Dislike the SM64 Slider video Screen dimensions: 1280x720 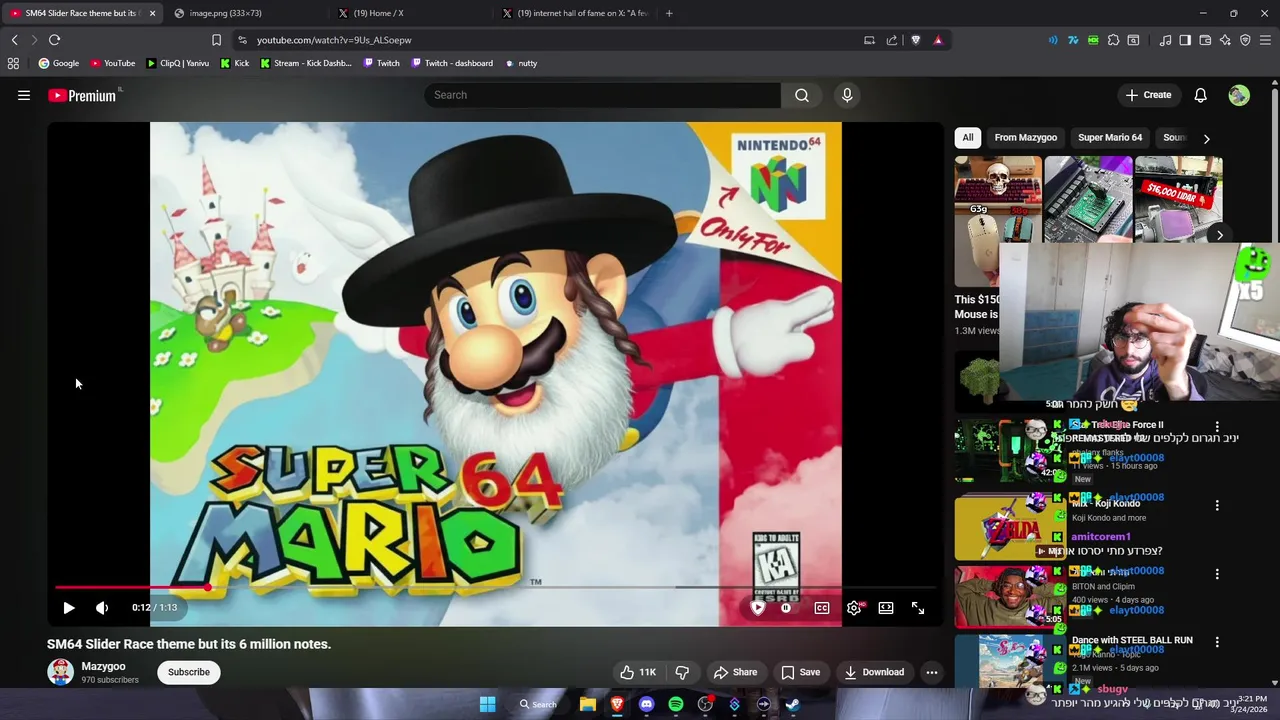tap(682, 672)
